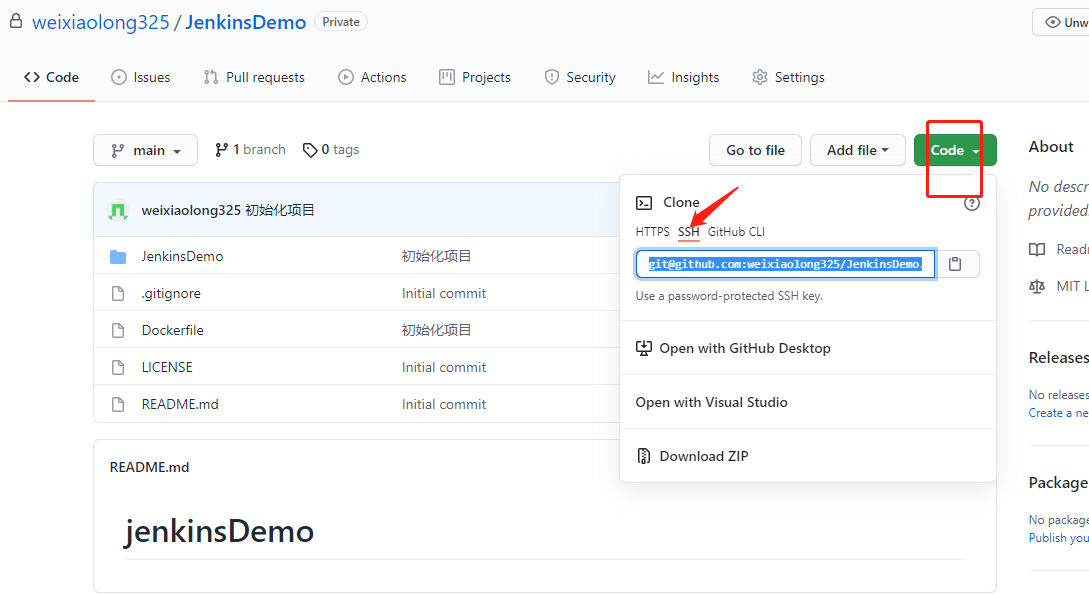Click 初始化项目 commit message for JenkinsDemo folder
Image resolution: width=1089 pixels, height=594 pixels.
pos(436,256)
